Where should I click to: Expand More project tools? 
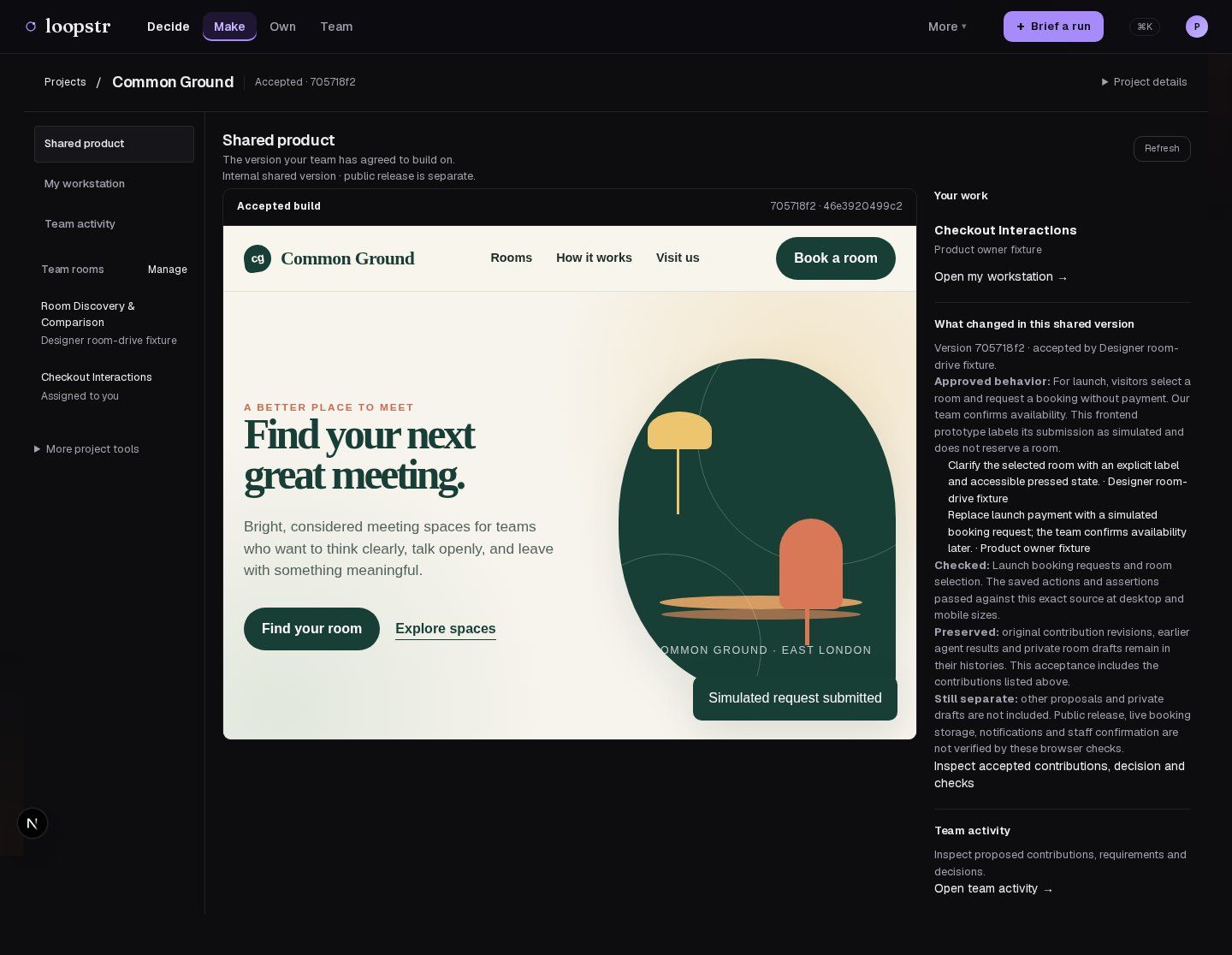[x=86, y=449]
